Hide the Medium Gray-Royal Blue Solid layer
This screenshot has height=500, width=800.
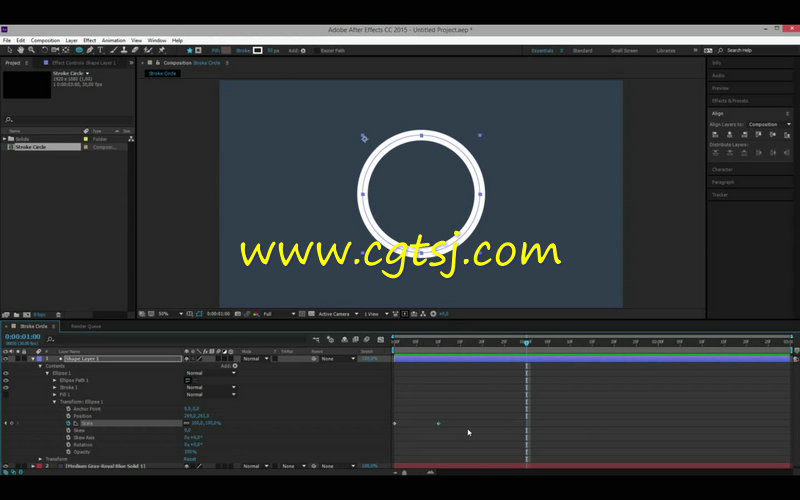(6, 466)
